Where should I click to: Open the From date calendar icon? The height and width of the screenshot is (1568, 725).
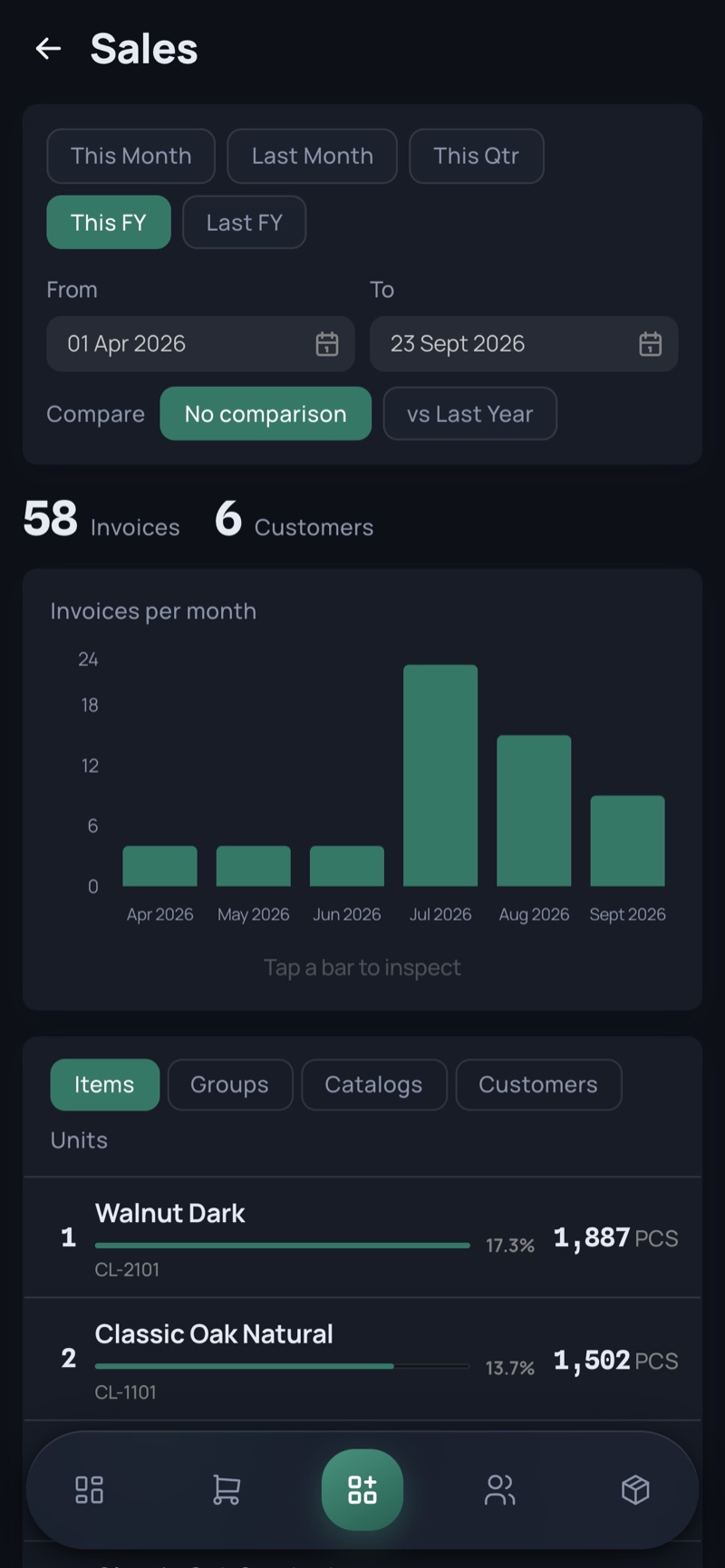click(x=327, y=344)
